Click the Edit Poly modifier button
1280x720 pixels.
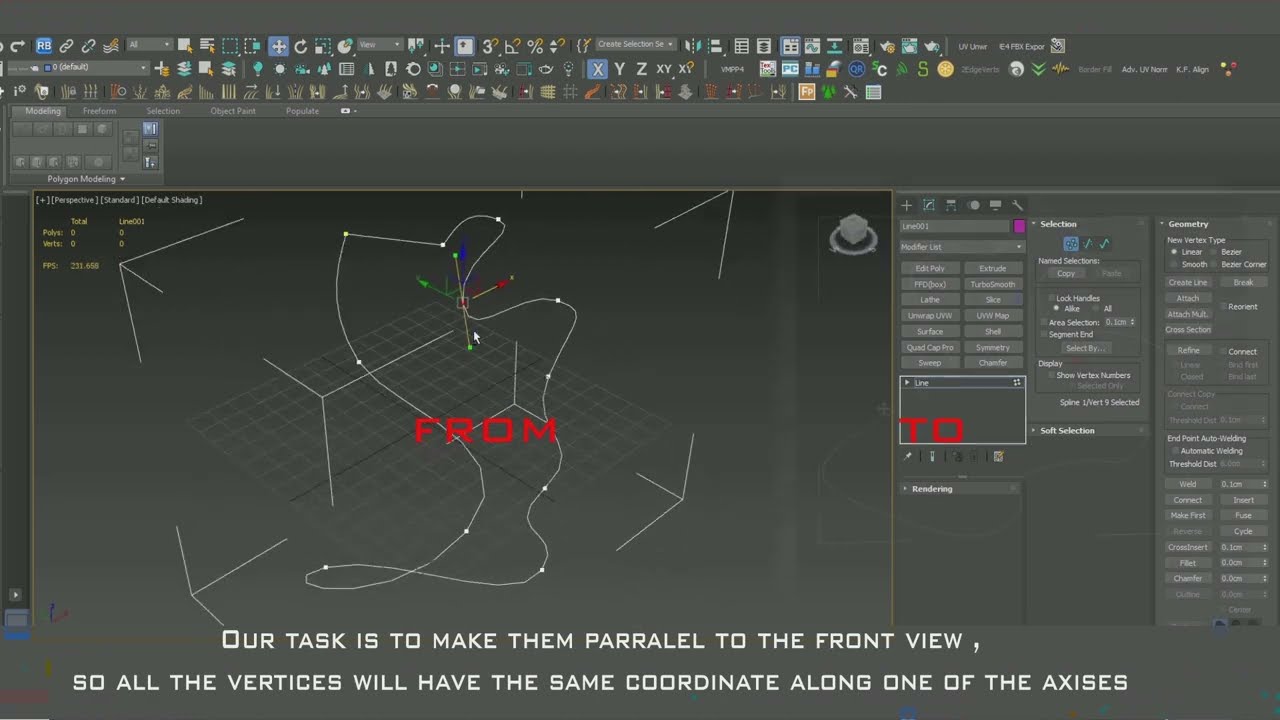[930, 269]
